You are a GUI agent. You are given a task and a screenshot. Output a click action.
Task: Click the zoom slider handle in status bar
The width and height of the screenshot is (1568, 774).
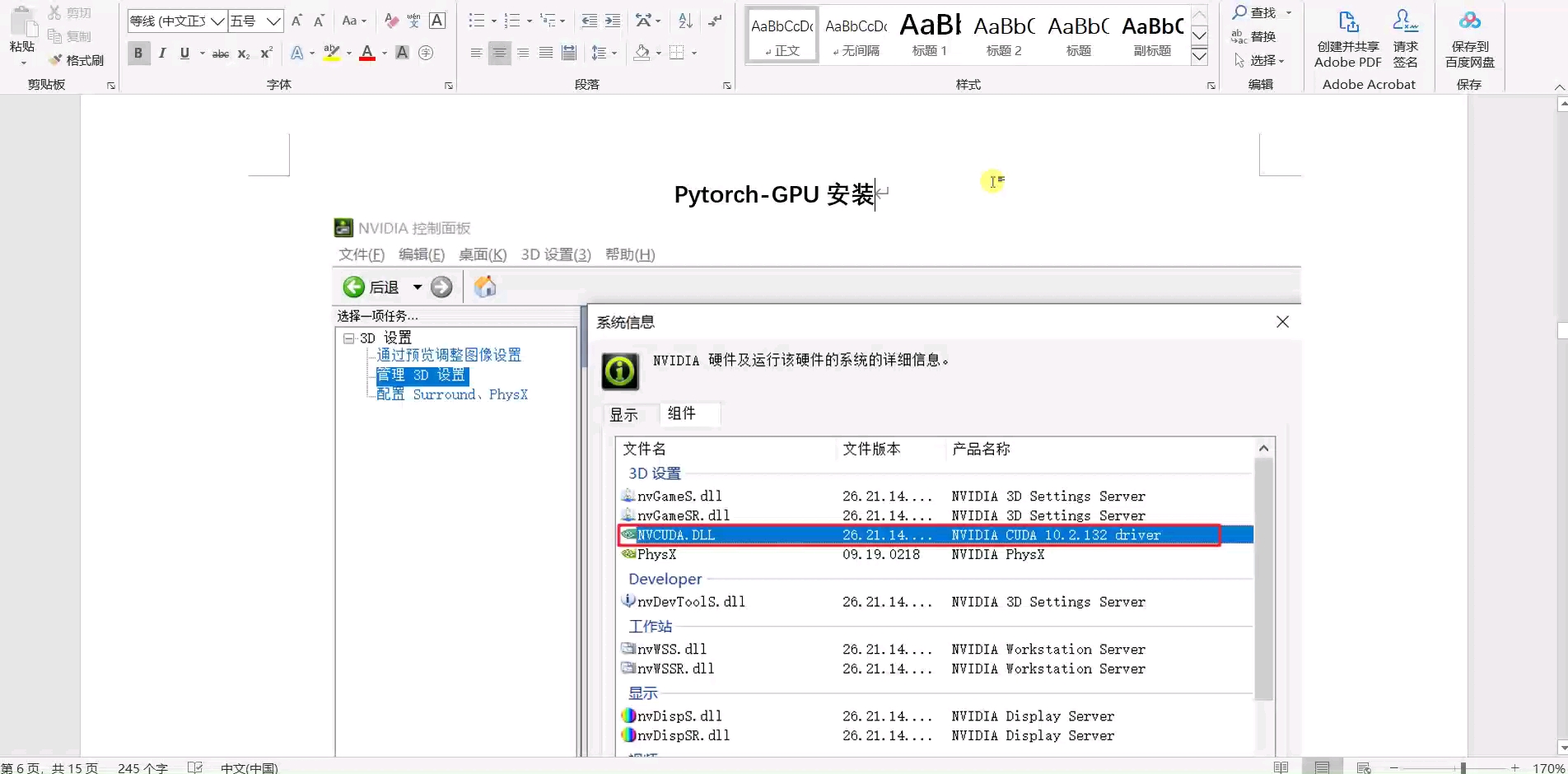(1463, 768)
